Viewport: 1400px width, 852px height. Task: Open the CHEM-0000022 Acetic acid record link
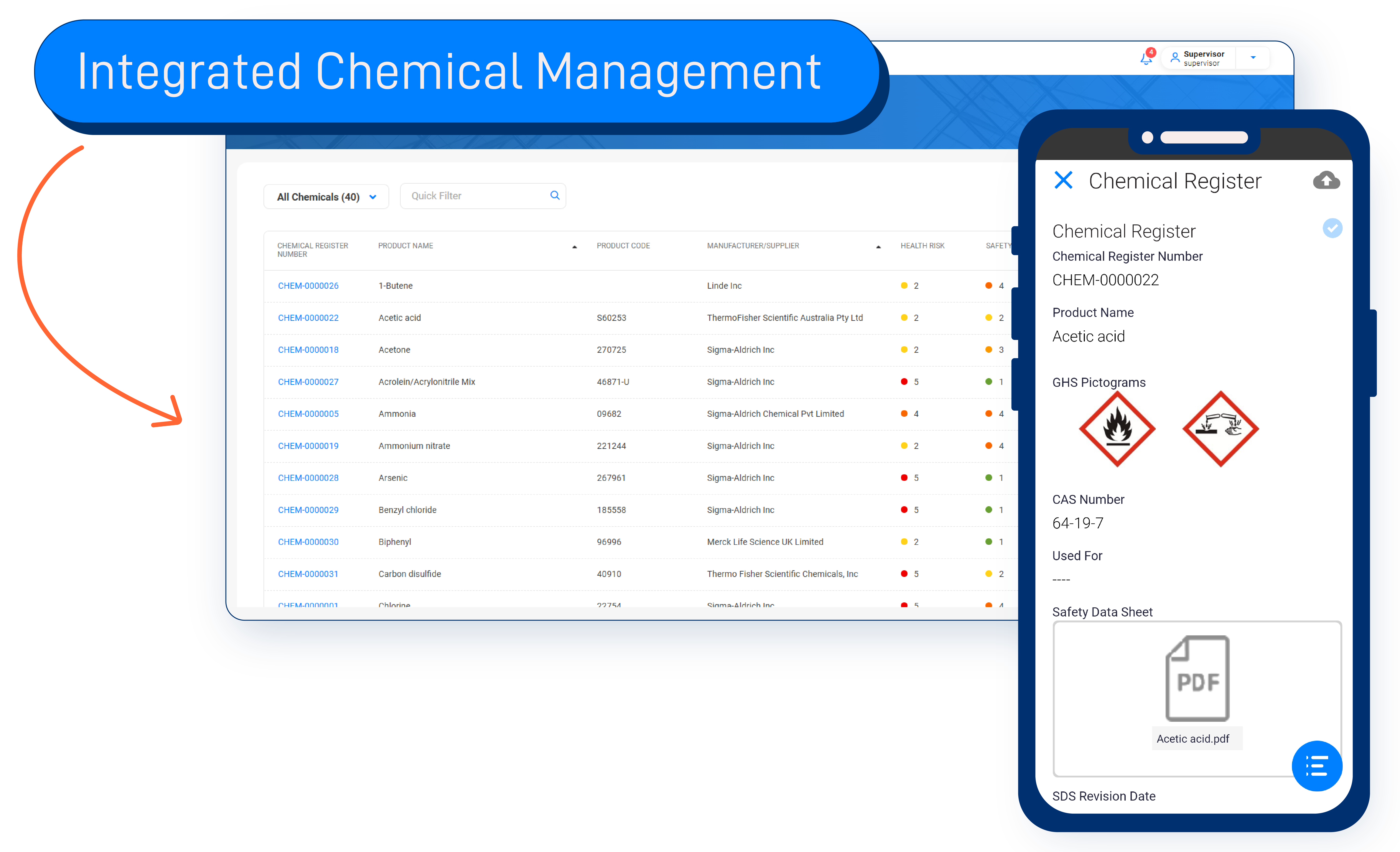pyautogui.click(x=308, y=318)
